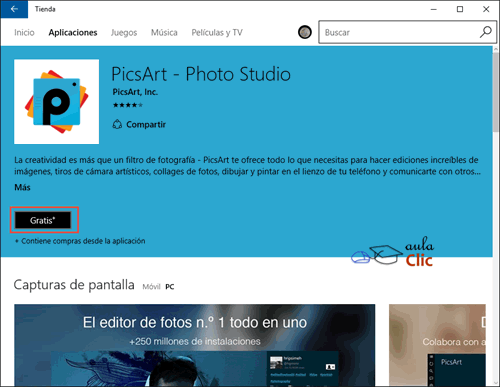Open the Música tab
Image resolution: width=500 pixels, height=387 pixels.
pyautogui.click(x=164, y=32)
